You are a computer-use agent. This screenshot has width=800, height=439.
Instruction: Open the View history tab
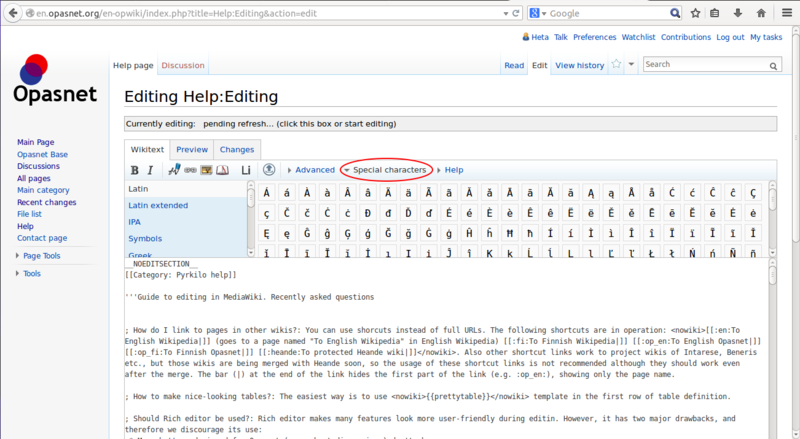(579, 65)
